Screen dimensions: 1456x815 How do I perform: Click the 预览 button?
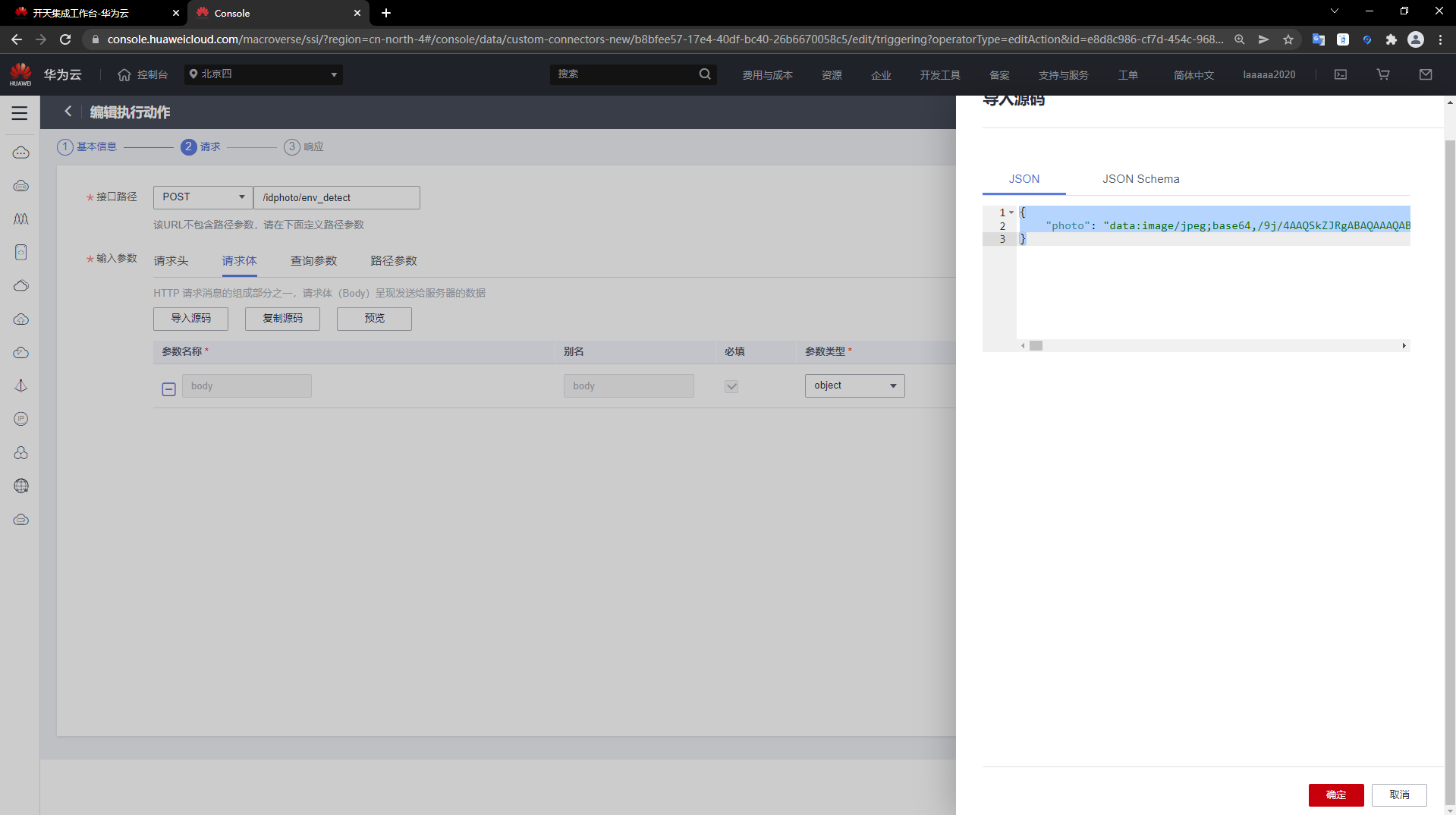pyautogui.click(x=374, y=319)
